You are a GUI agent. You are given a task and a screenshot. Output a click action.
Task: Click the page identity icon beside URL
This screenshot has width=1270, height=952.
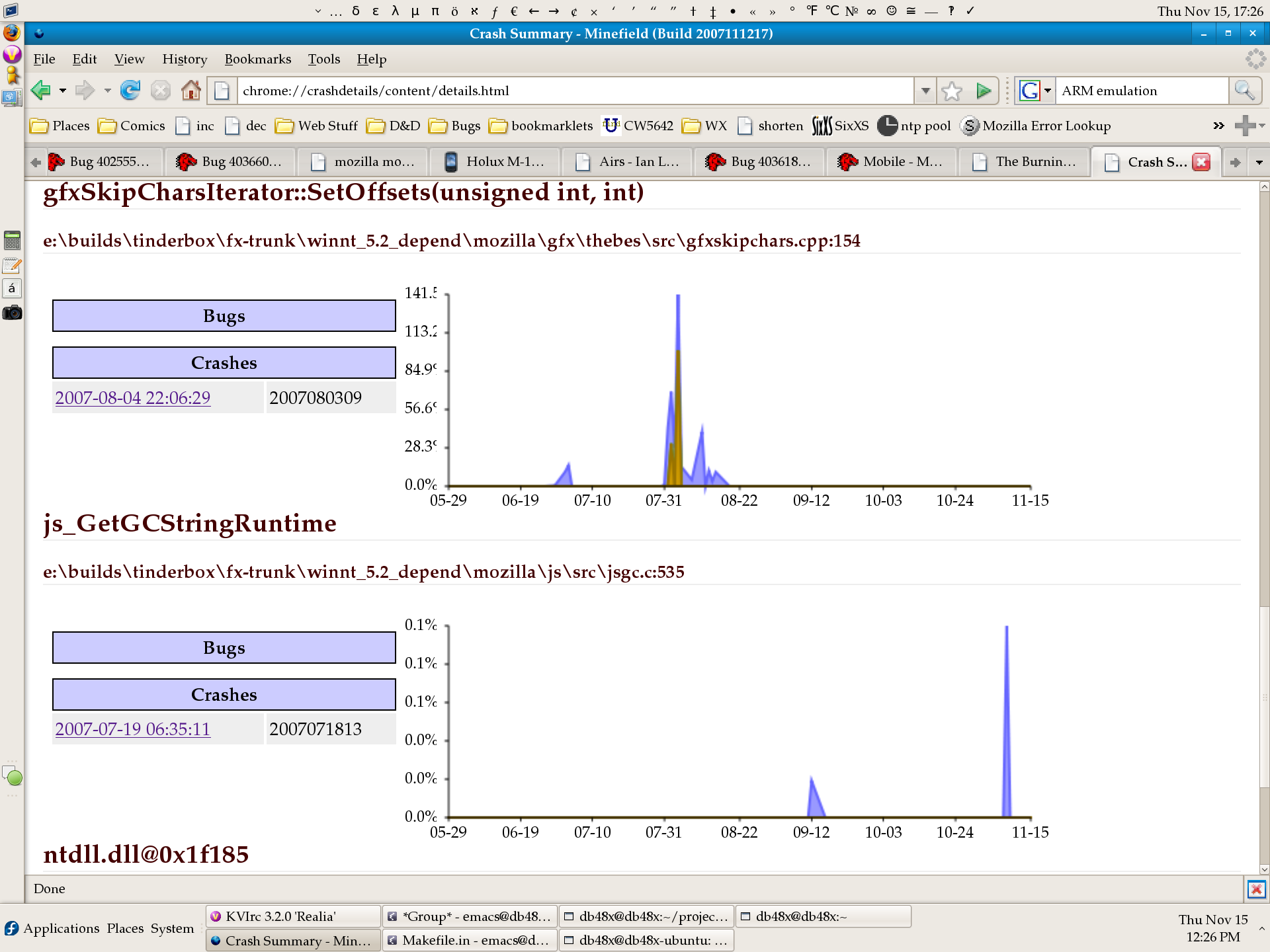click(x=222, y=91)
